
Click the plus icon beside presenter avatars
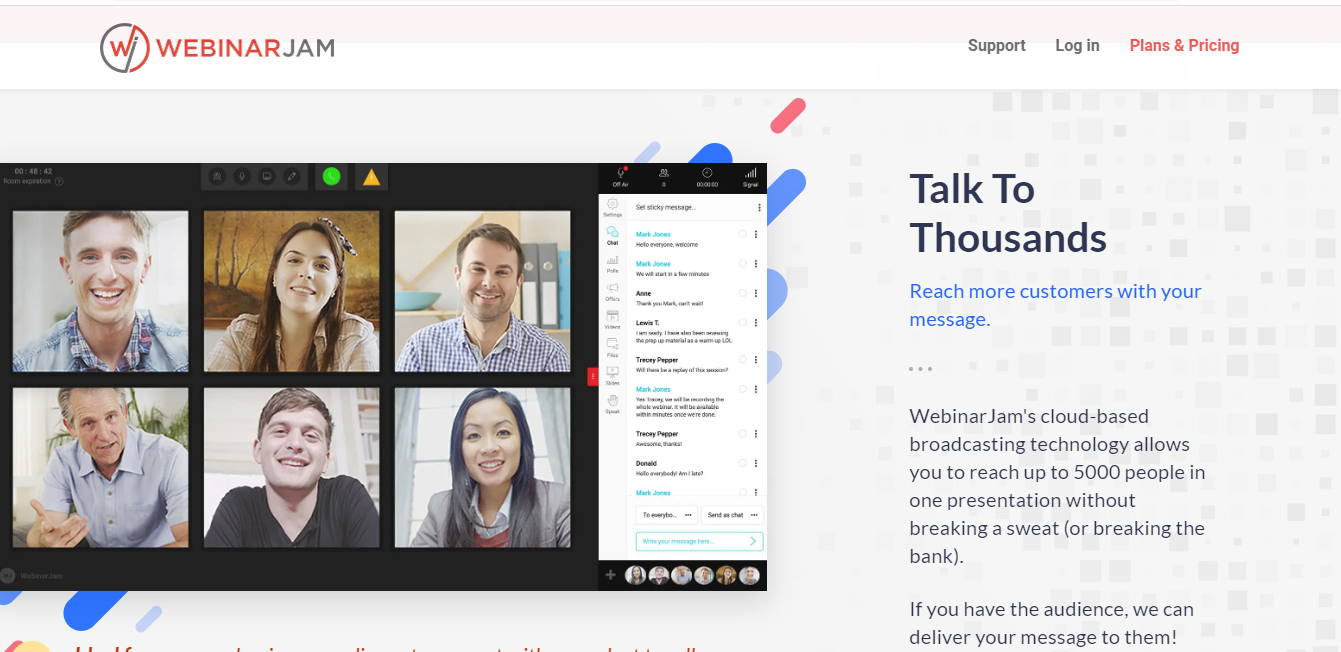[x=611, y=575]
